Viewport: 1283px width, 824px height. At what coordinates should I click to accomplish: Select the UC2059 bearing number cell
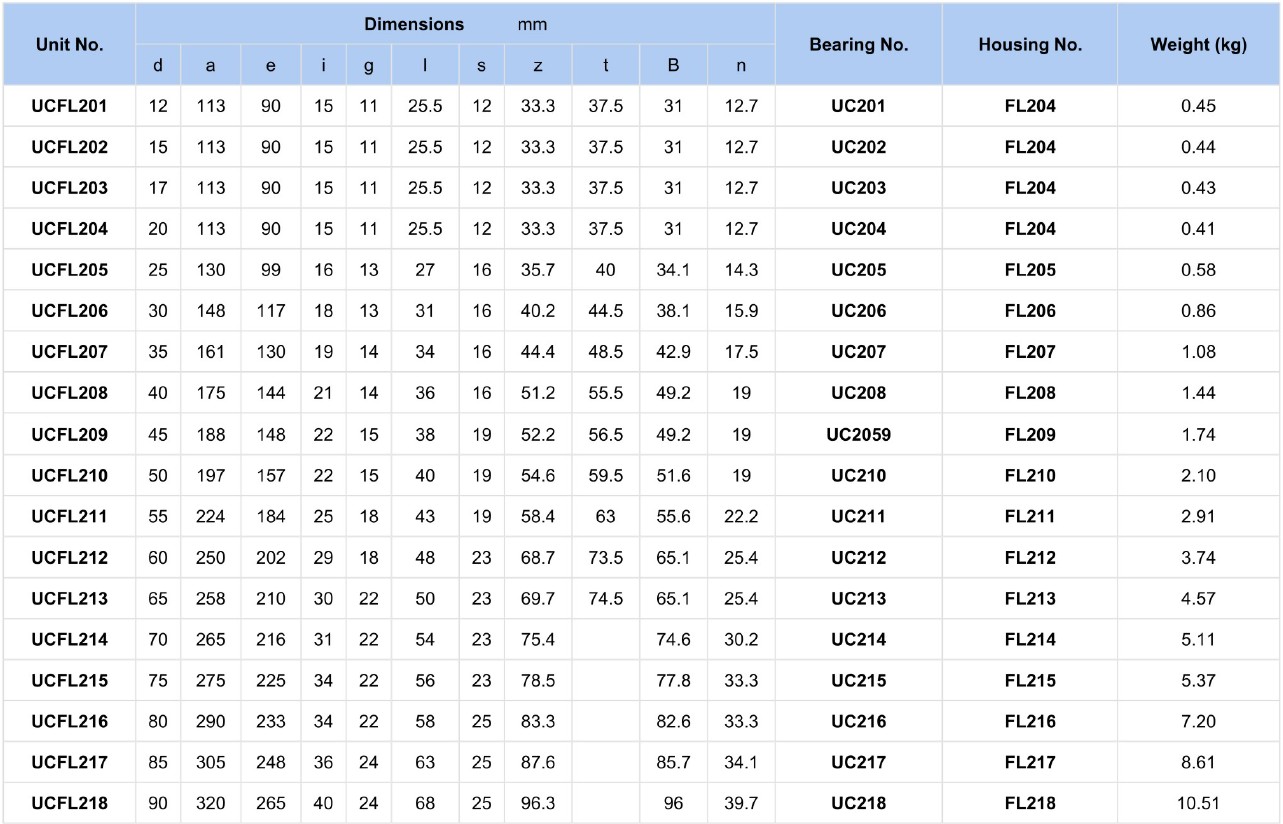pyautogui.click(x=858, y=435)
